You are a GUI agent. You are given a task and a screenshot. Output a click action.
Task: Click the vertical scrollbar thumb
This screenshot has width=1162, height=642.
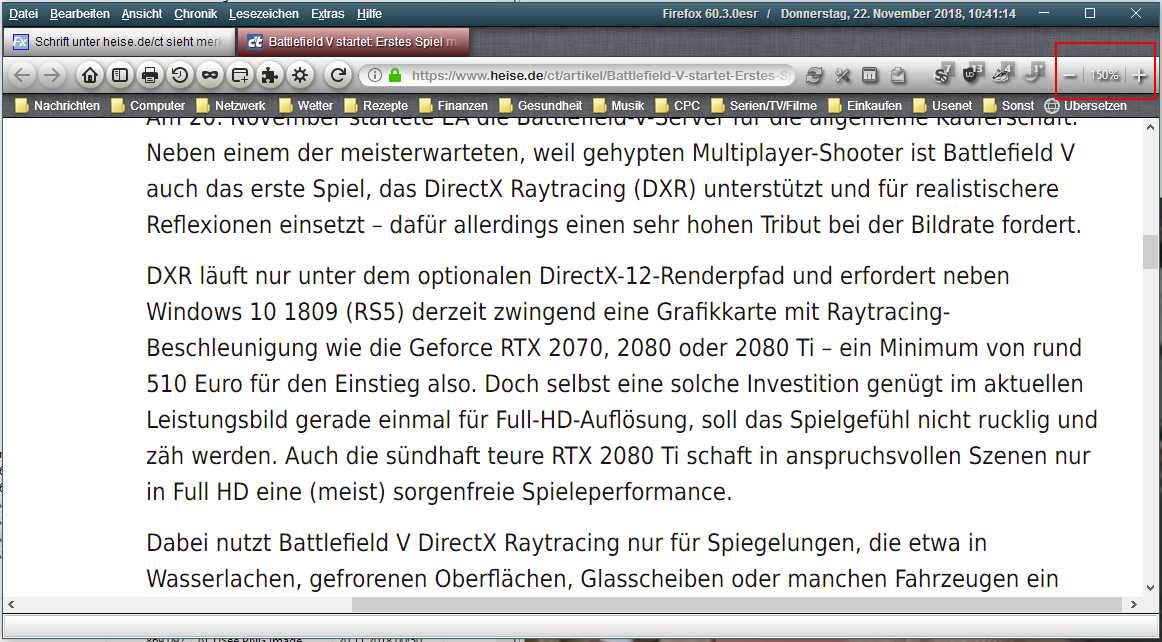[x=1151, y=253]
